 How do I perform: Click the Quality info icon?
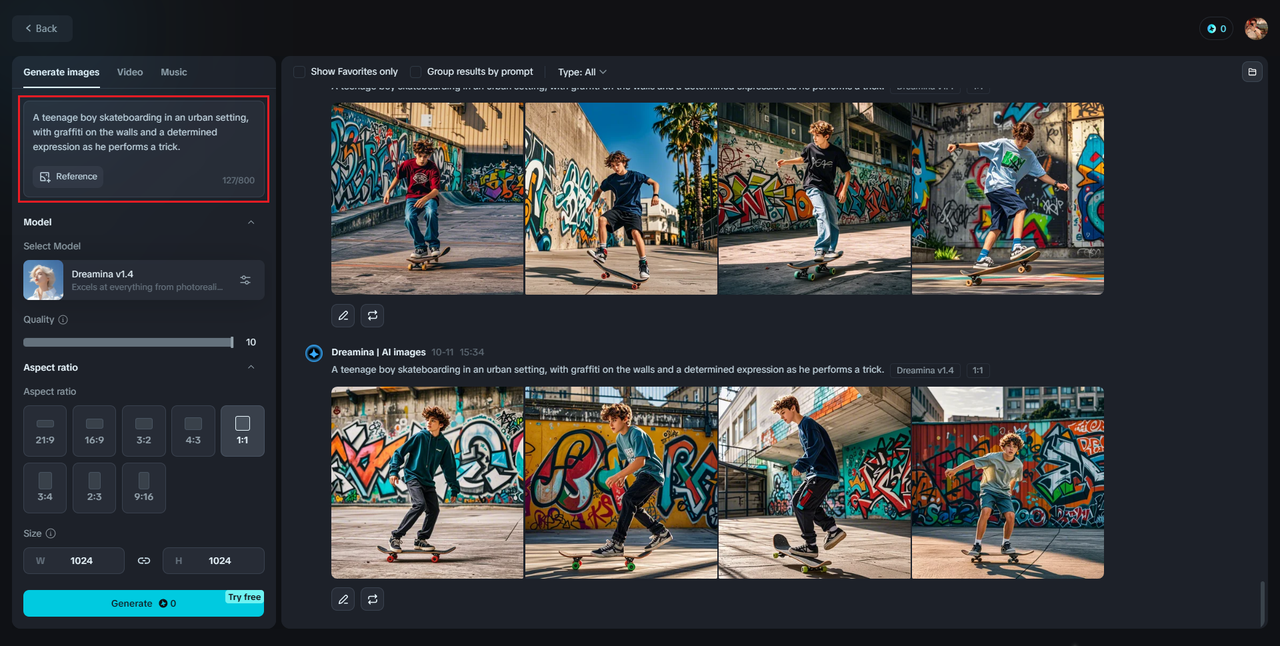[63, 320]
